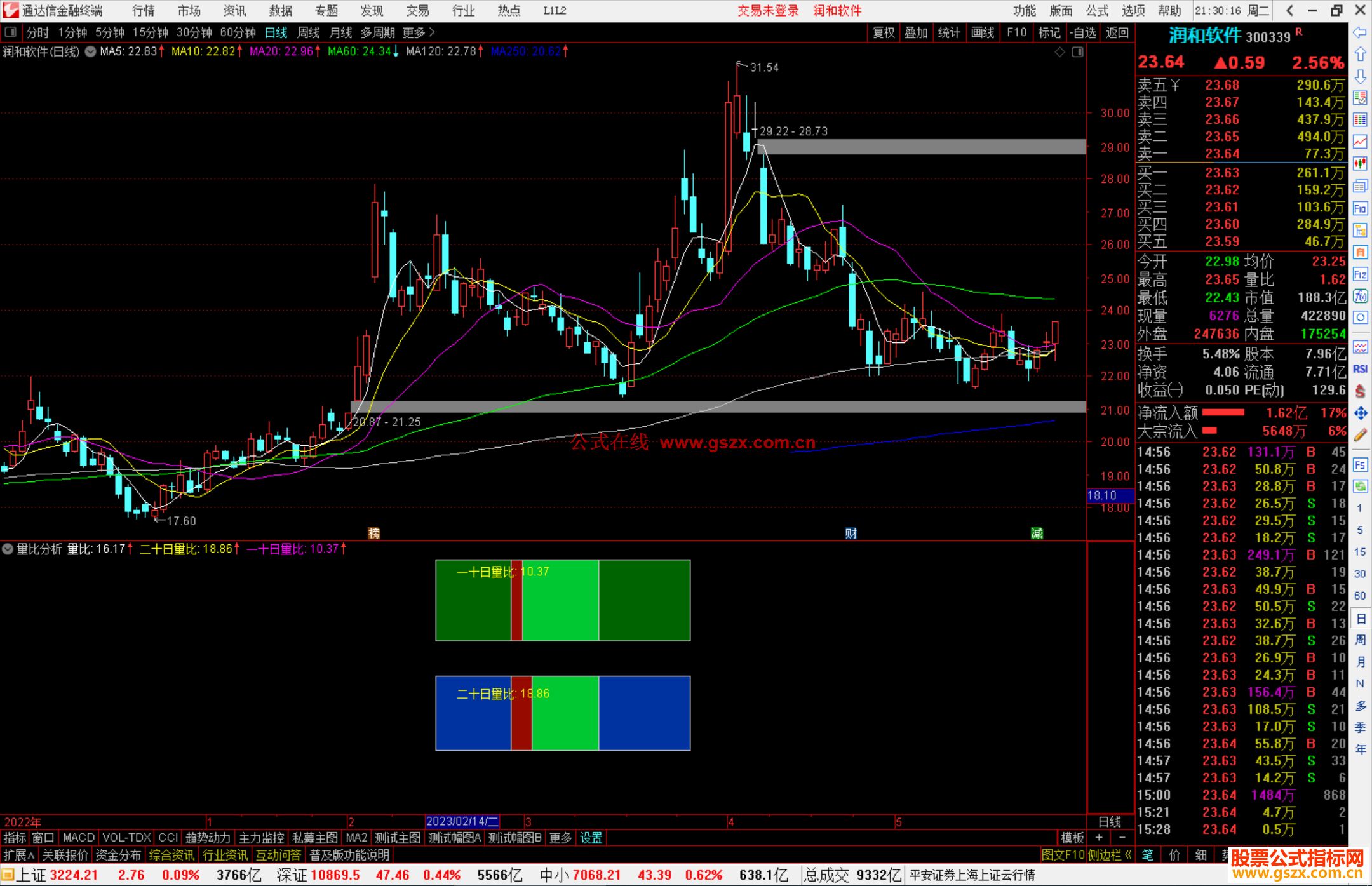The image size is (1372, 886).
Task: Click the RSI indicator sidebar icon
Action: click(1360, 369)
